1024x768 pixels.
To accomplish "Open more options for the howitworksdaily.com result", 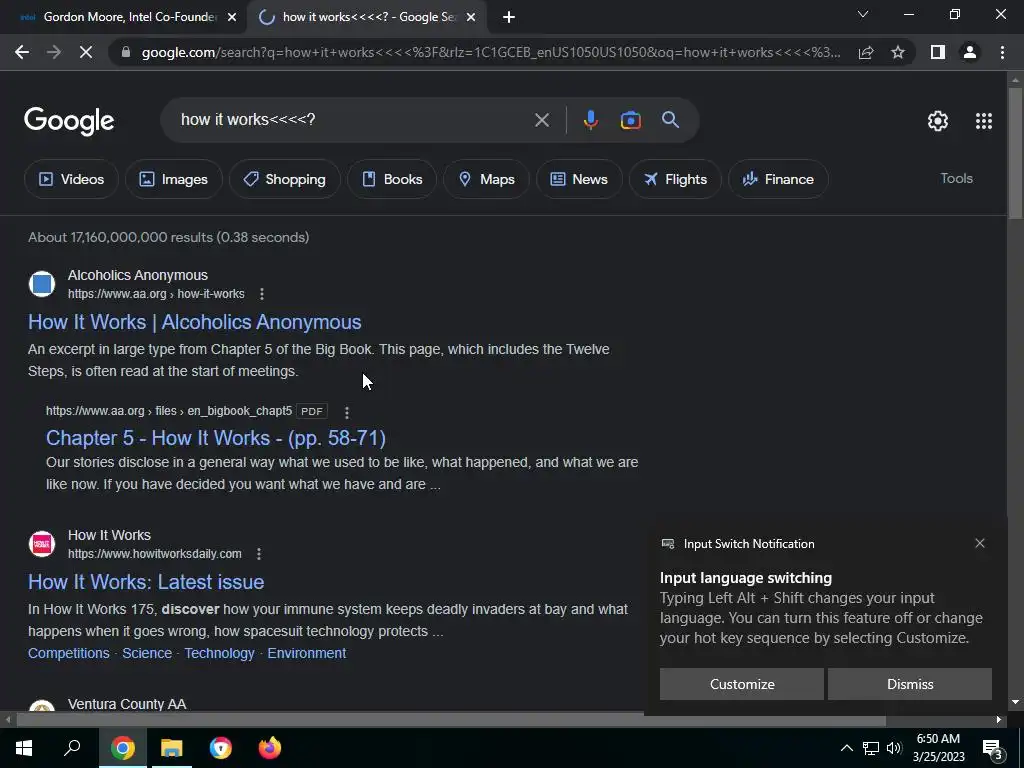I will tap(259, 554).
